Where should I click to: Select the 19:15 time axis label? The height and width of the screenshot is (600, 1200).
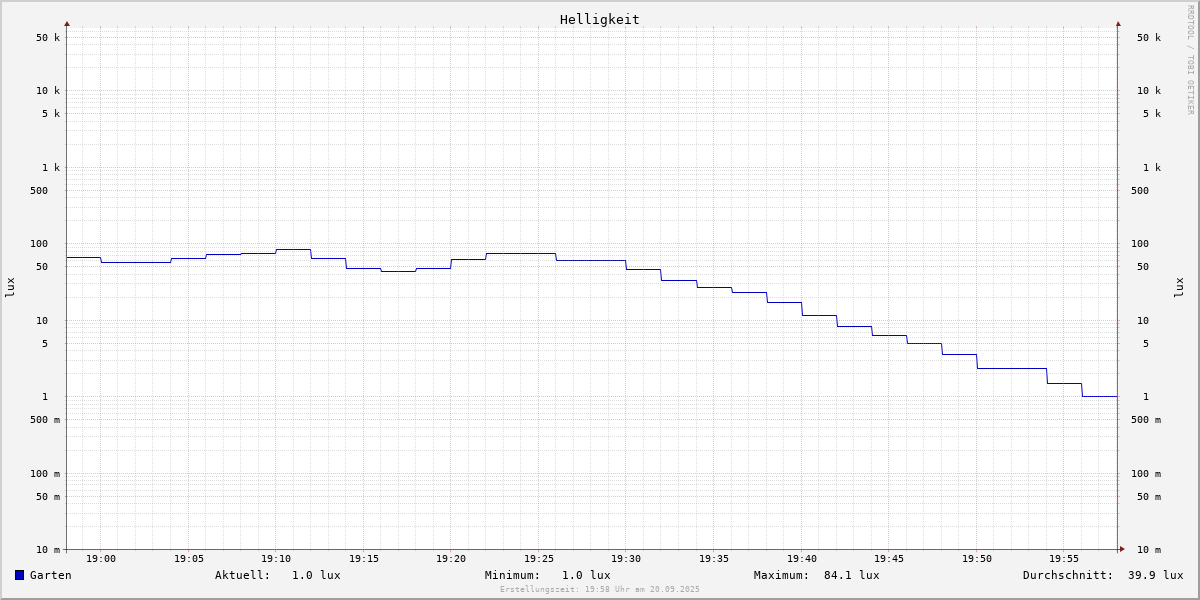(364, 559)
